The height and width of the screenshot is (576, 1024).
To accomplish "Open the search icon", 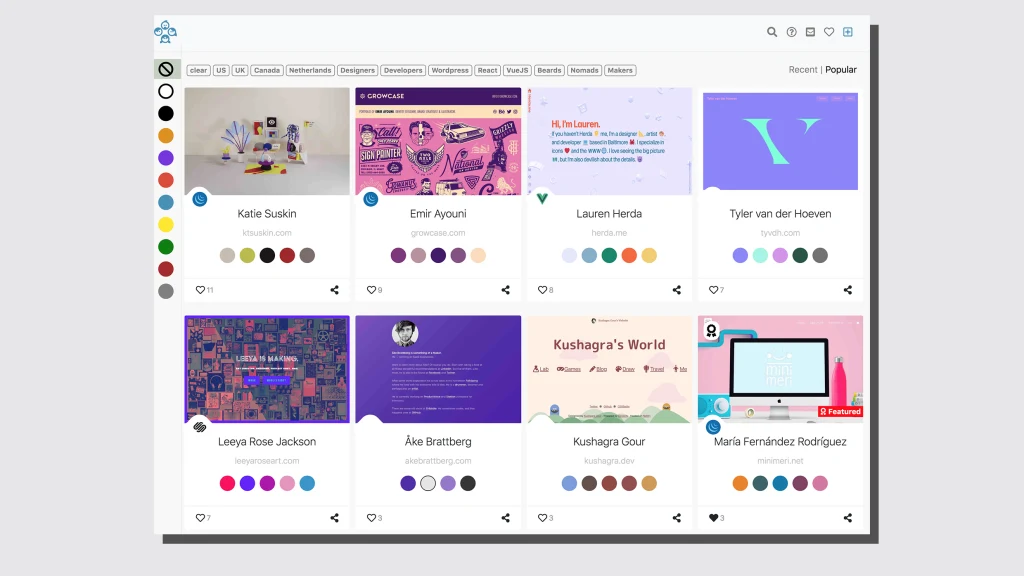I will click(x=771, y=31).
